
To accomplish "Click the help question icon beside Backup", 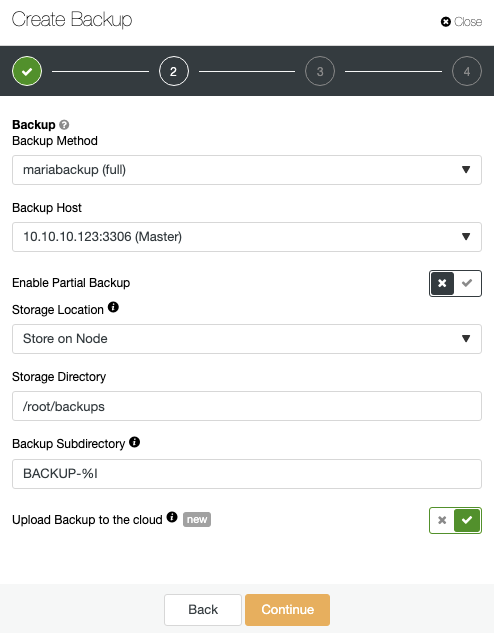I will (64, 125).
